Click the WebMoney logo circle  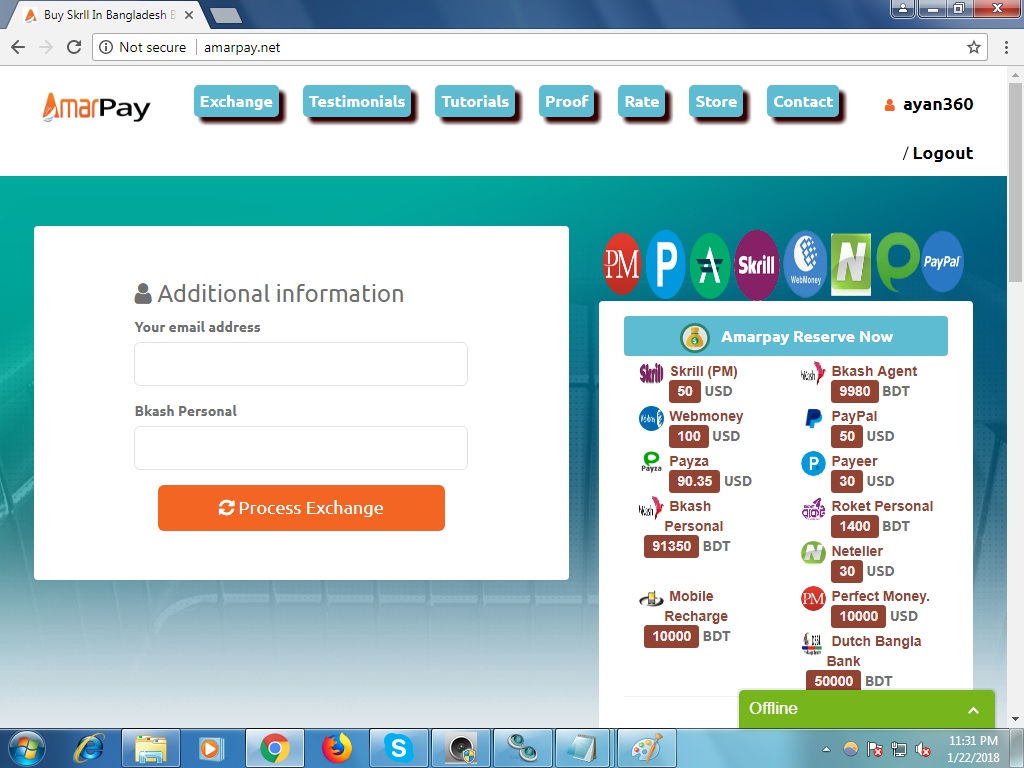pos(805,264)
